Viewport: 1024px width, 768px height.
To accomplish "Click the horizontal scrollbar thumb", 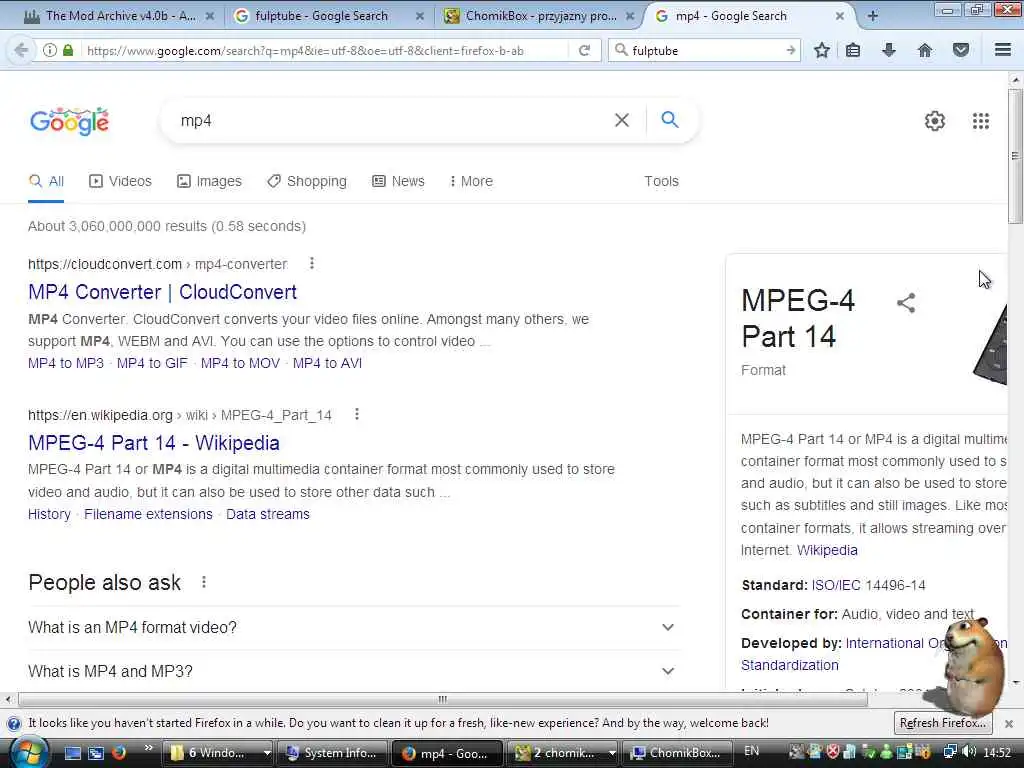I will point(443,699).
